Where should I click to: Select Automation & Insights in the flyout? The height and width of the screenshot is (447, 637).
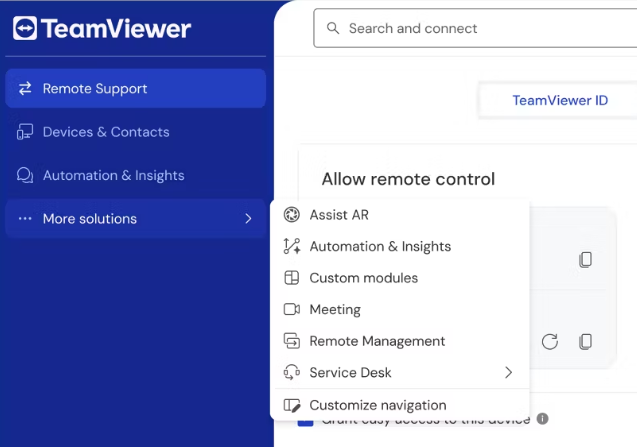[x=402, y=246]
